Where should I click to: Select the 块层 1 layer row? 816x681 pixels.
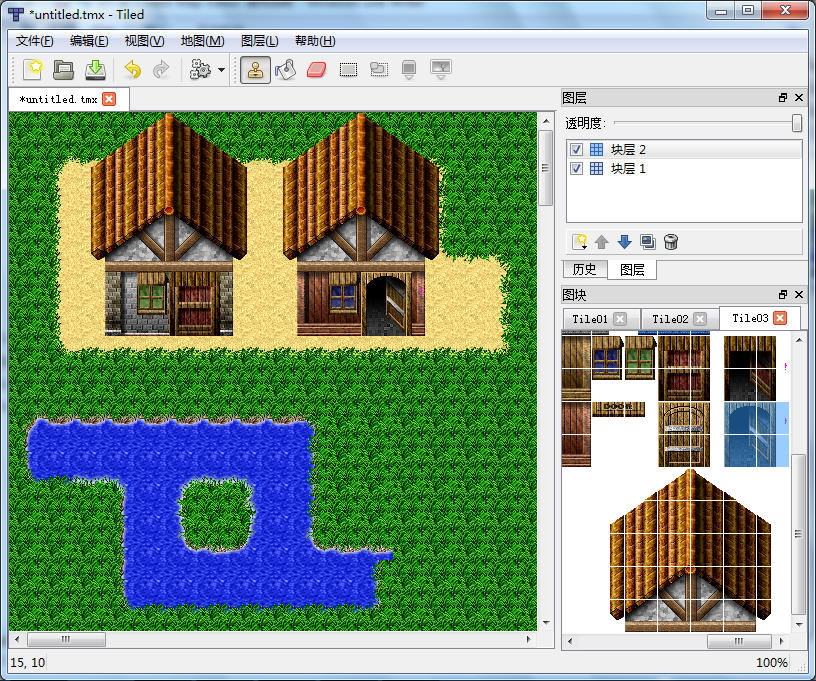click(684, 169)
